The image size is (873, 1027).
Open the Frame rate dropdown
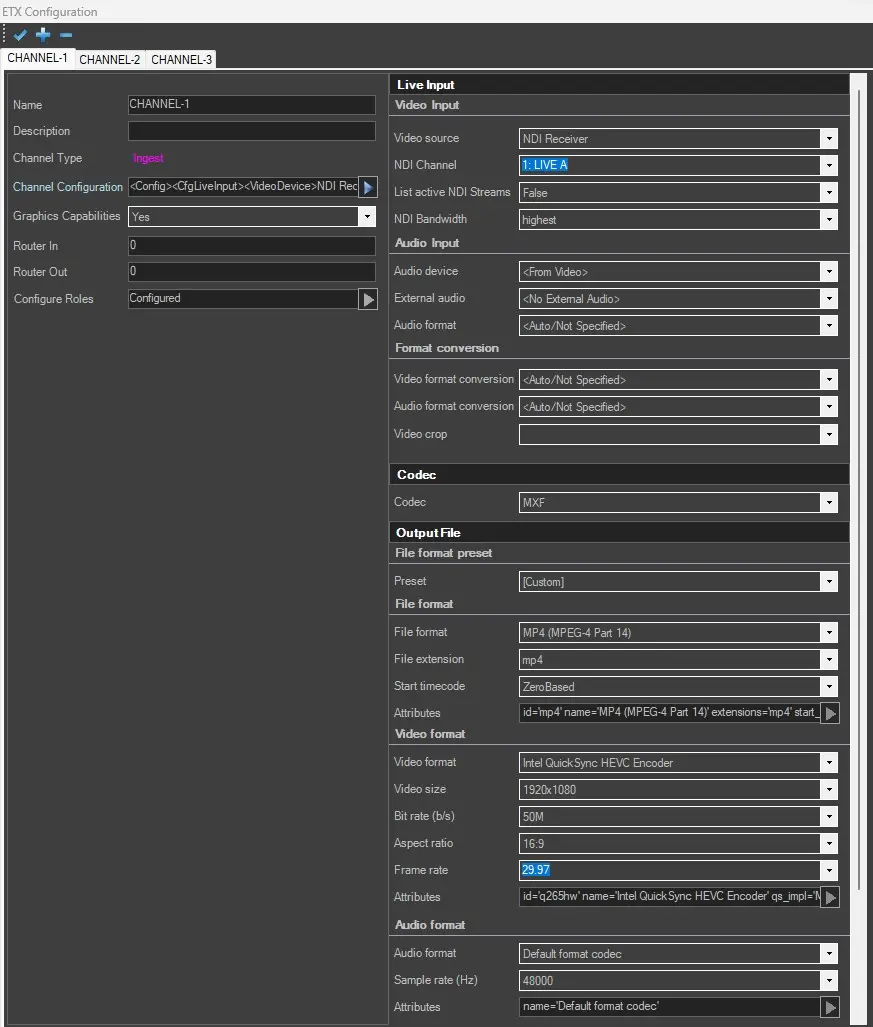coord(828,871)
